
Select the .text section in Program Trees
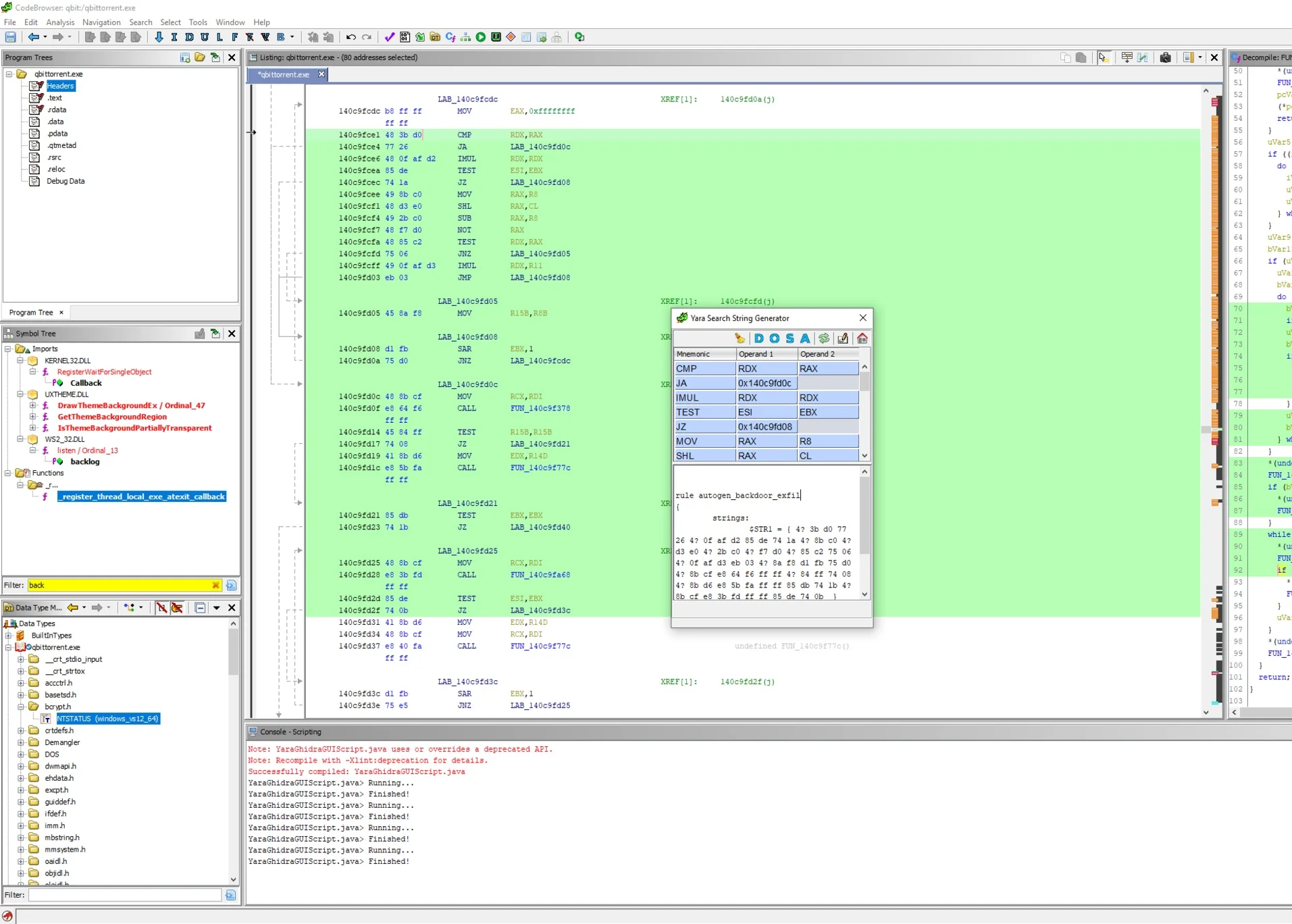point(54,98)
